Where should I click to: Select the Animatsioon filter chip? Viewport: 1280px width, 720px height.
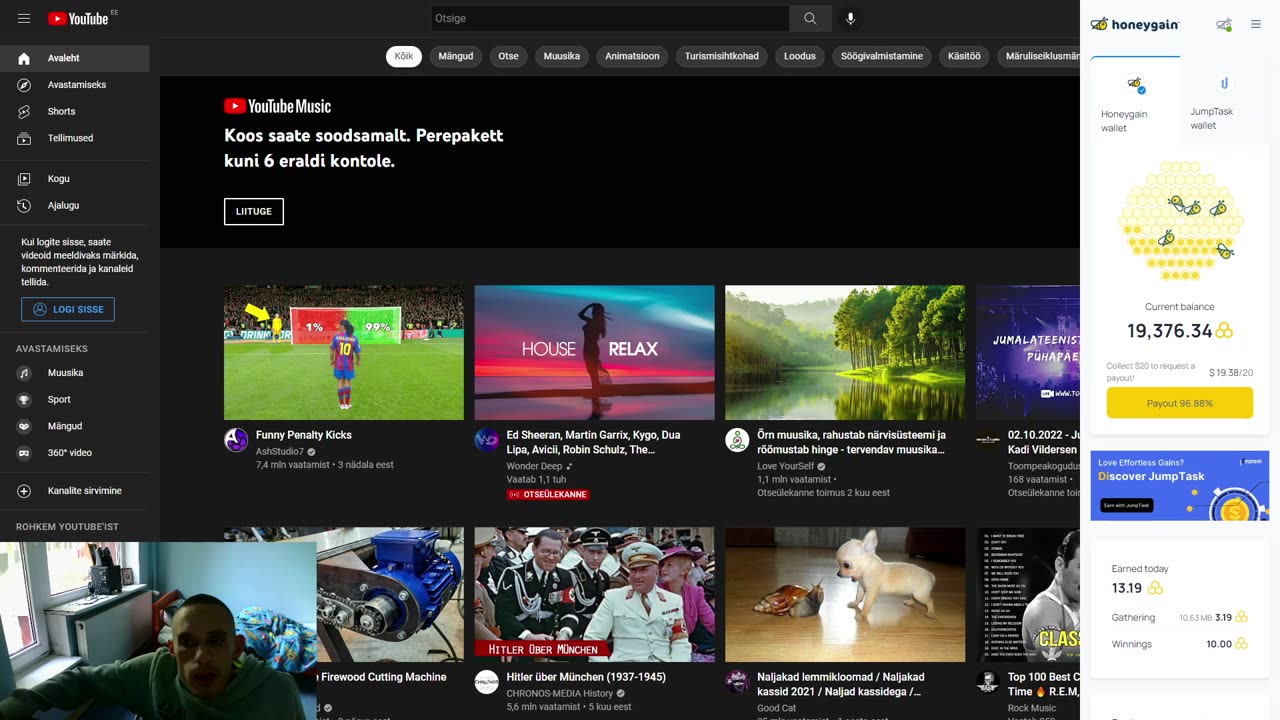pyautogui.click(x=632, y=56)
